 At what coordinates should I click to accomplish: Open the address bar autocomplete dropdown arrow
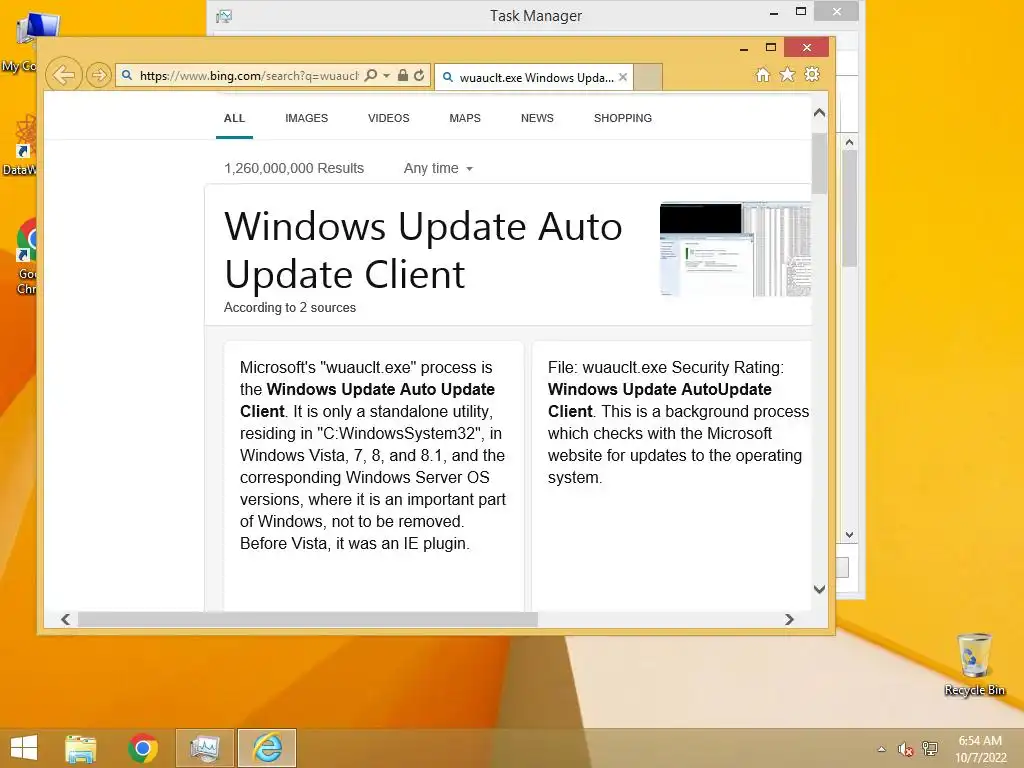[x=387, y=76]
